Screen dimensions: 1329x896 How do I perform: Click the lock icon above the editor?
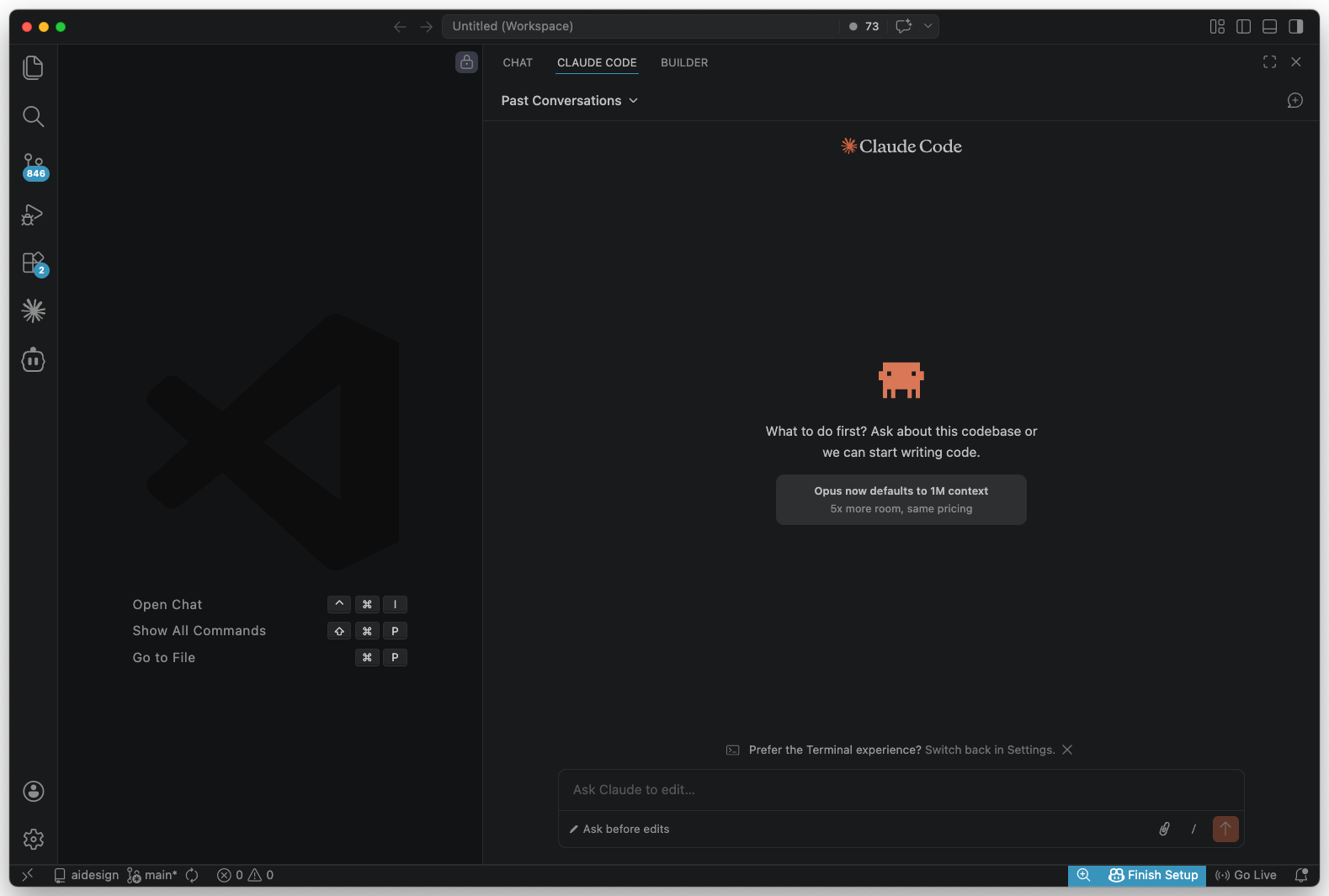pyautogui.click(x=466, y=62)
